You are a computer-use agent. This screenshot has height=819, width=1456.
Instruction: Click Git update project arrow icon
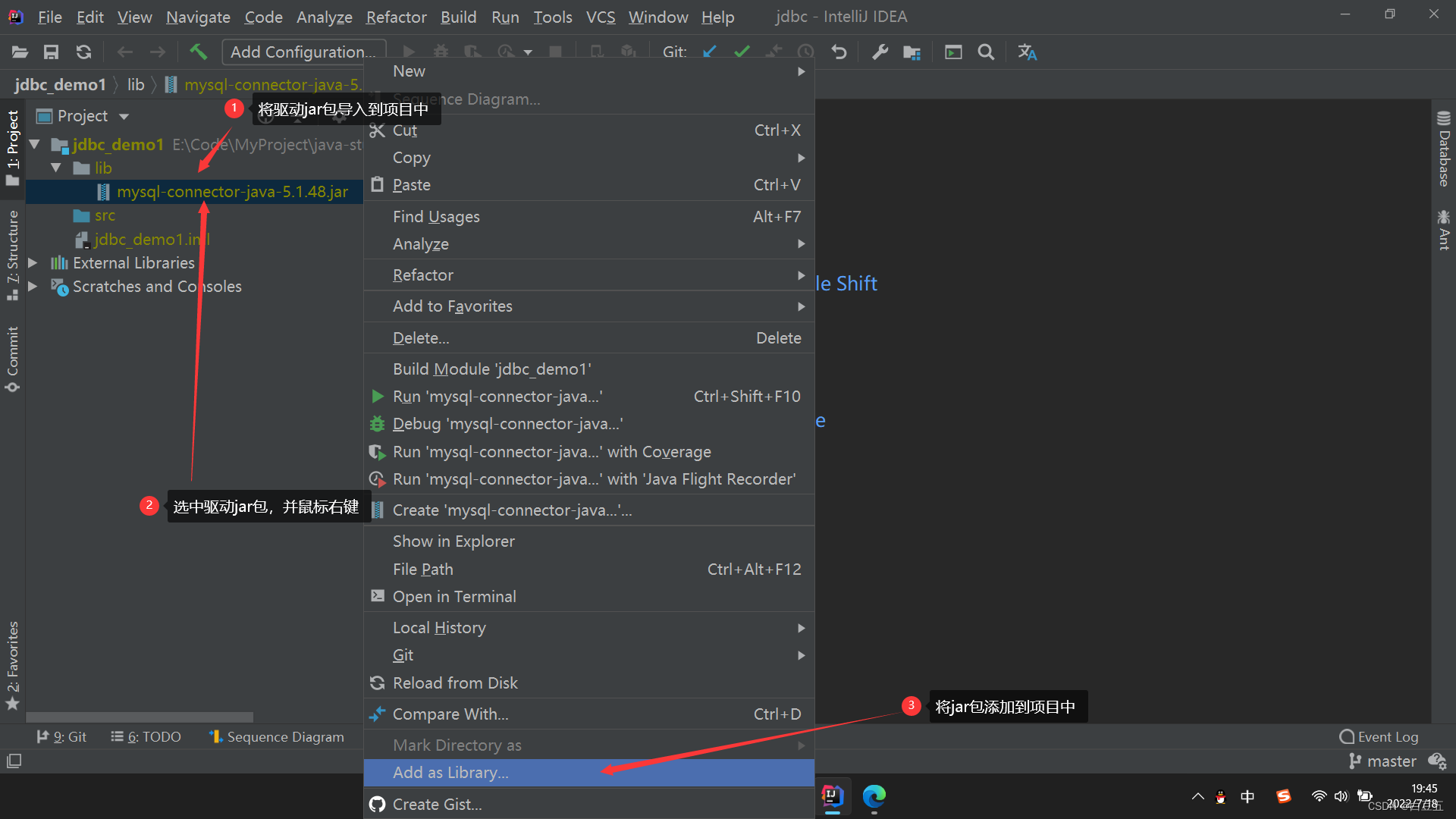(x=710, y=52)
